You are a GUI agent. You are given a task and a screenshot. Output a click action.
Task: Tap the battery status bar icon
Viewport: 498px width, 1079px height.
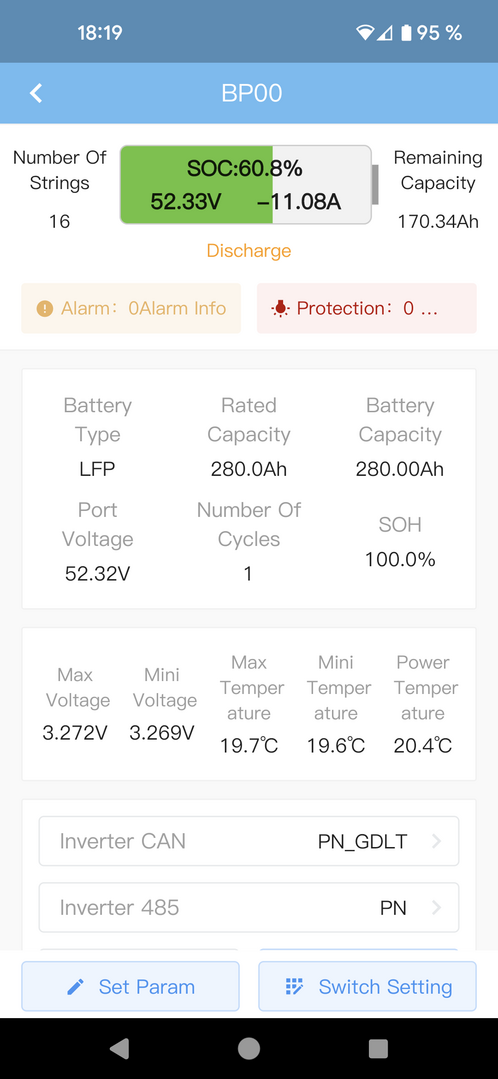tap(407, 32)
